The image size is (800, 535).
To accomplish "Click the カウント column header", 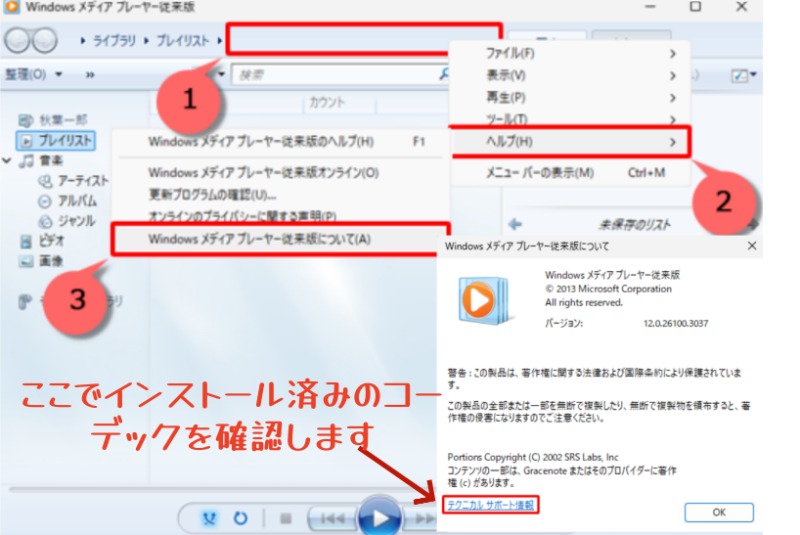I will pos(327,103).
